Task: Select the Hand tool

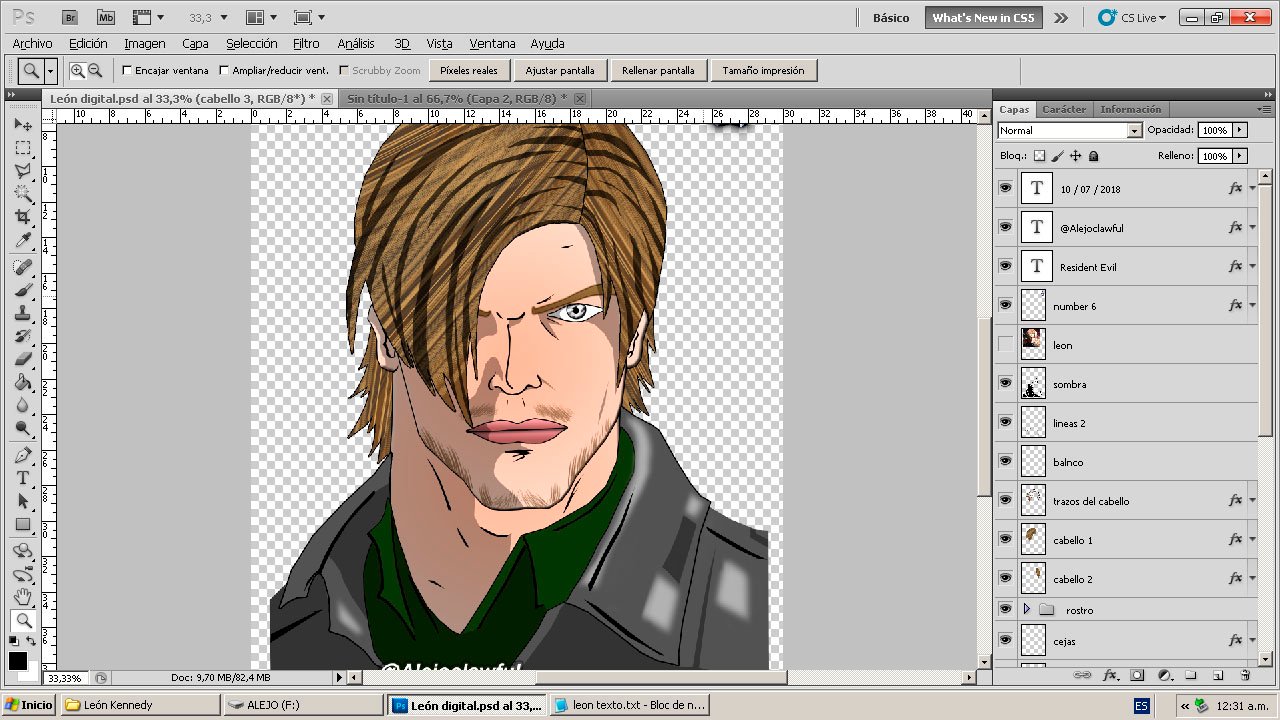Action: 23,597
